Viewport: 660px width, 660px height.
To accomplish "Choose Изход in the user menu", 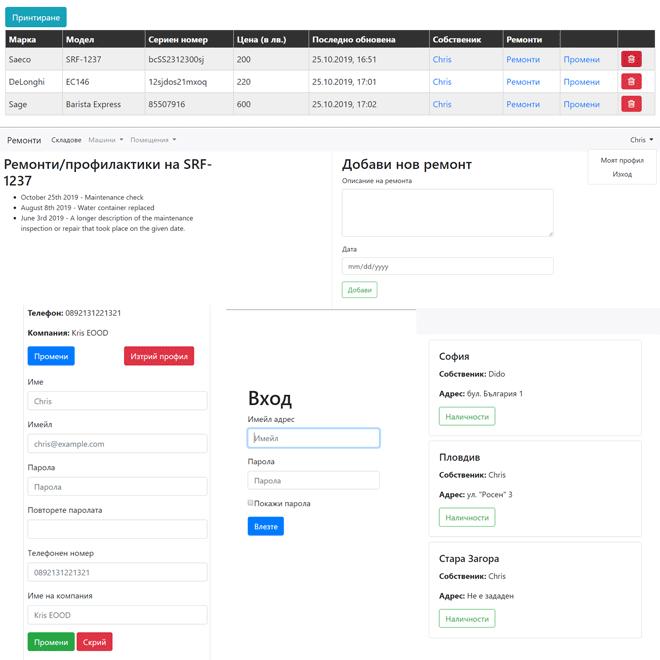I will 622,174.
